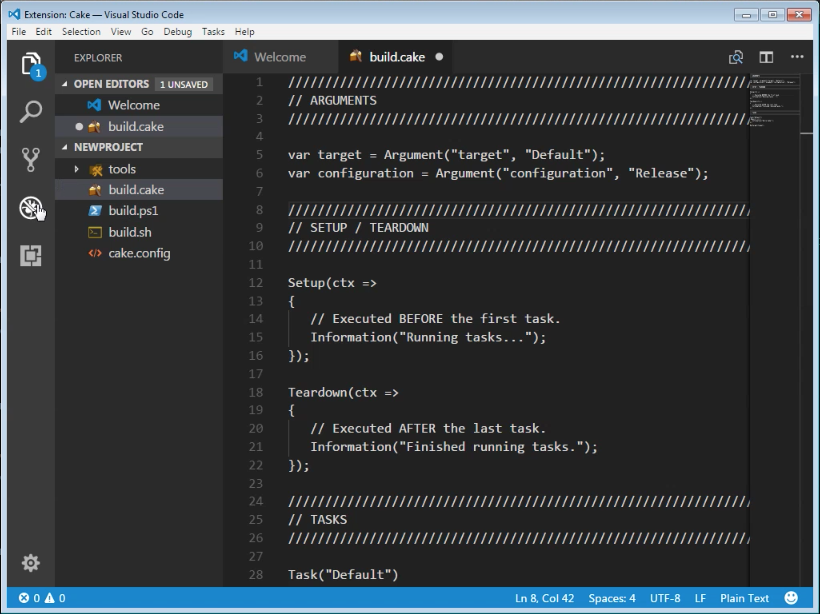Image resolution: width=820 pixels, height=614 pixels.
Task: Open build.sh in the file tree
Action: click(x=139, y=232)
